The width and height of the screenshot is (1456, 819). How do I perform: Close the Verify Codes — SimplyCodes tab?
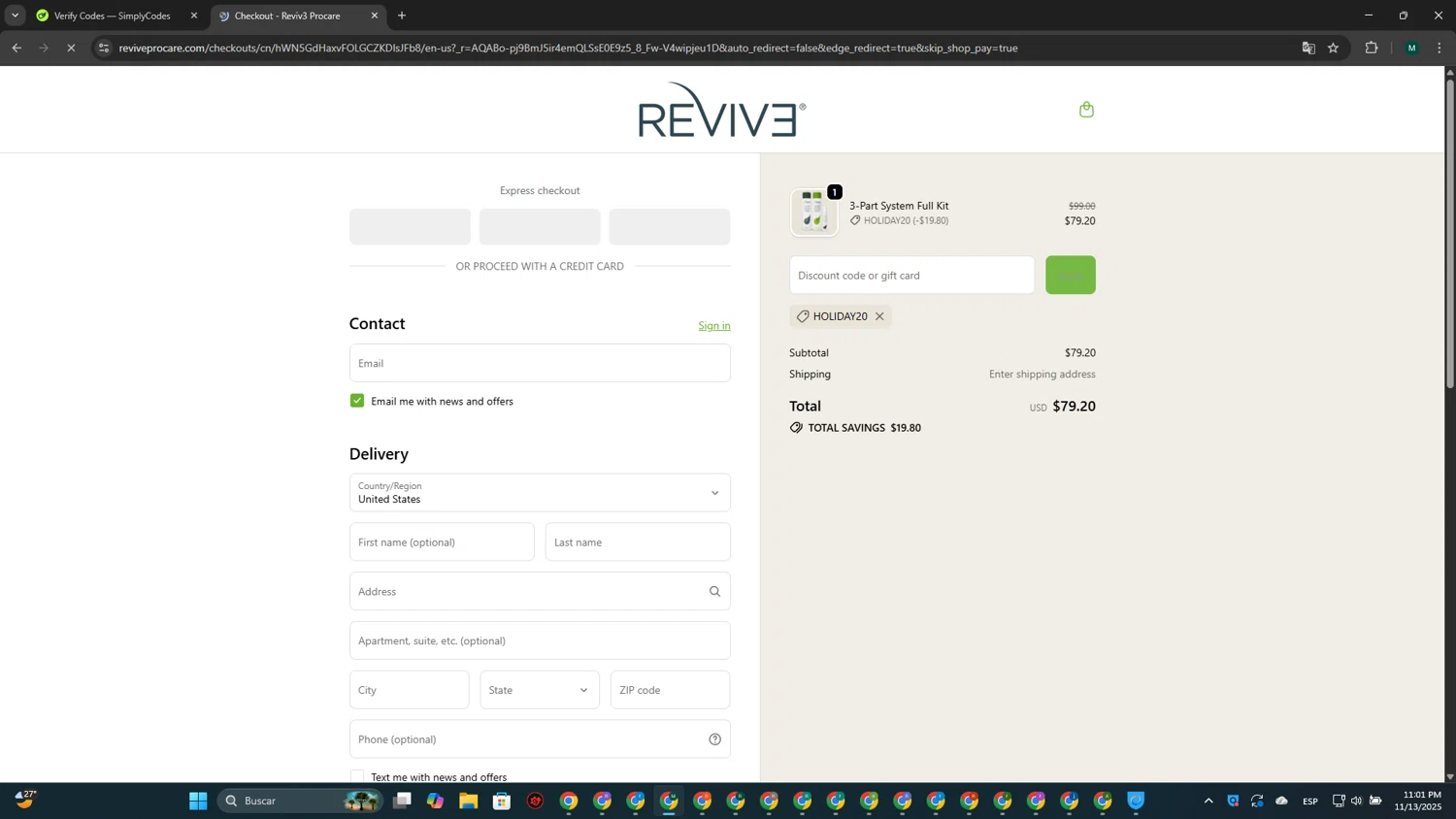[194, 16]
